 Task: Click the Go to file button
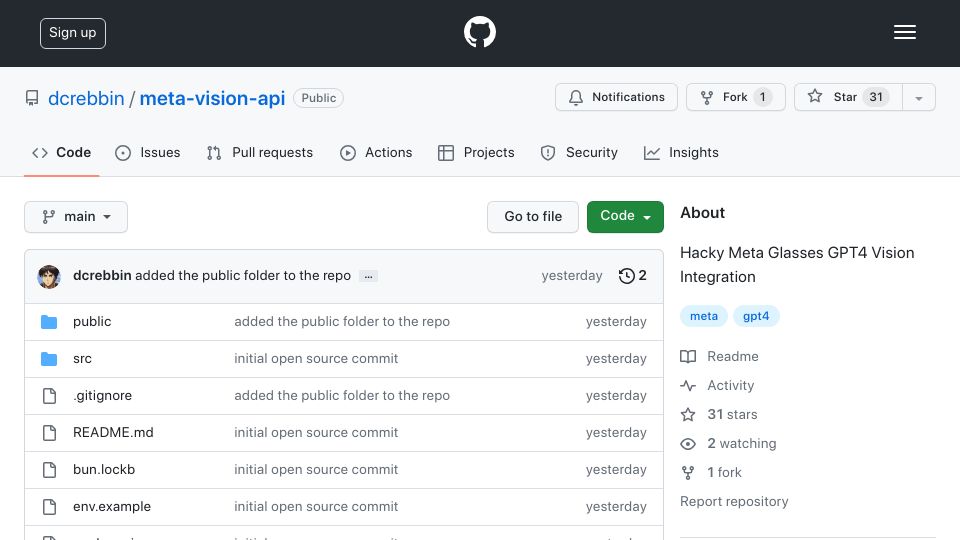click(533, 217)
